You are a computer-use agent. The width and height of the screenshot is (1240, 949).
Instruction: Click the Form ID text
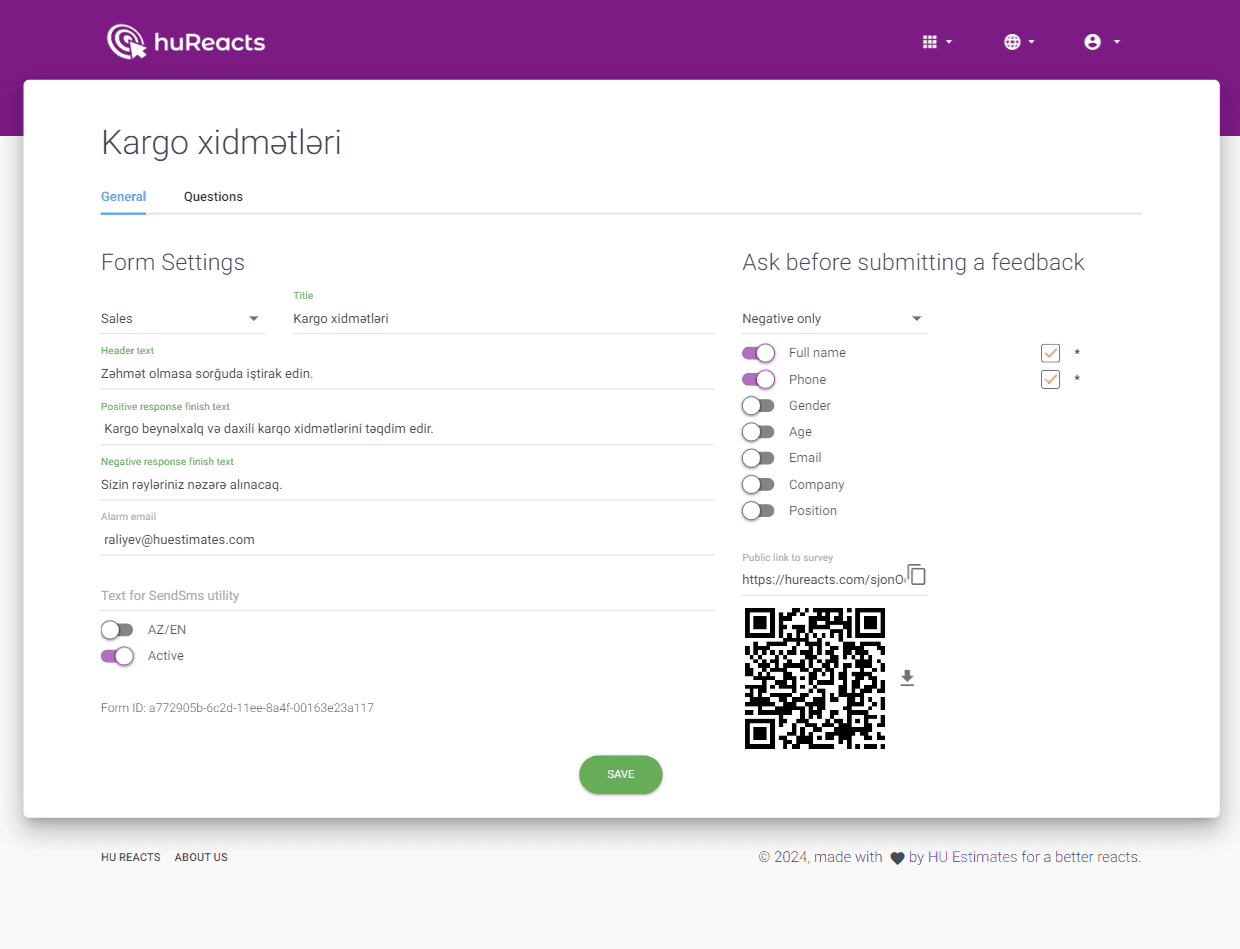click(237, 708)
